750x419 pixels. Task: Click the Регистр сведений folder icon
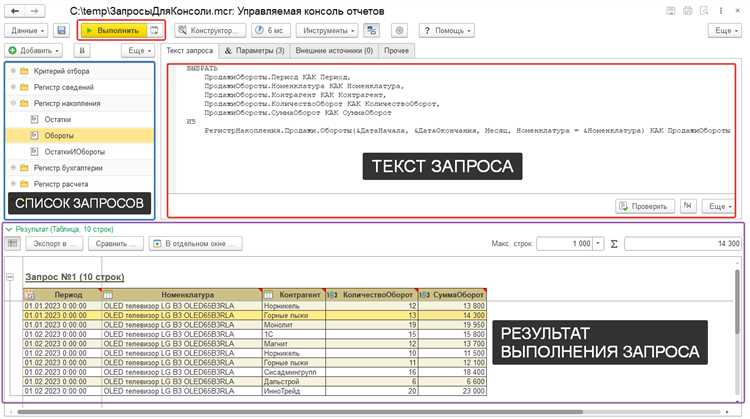point(24,87)
